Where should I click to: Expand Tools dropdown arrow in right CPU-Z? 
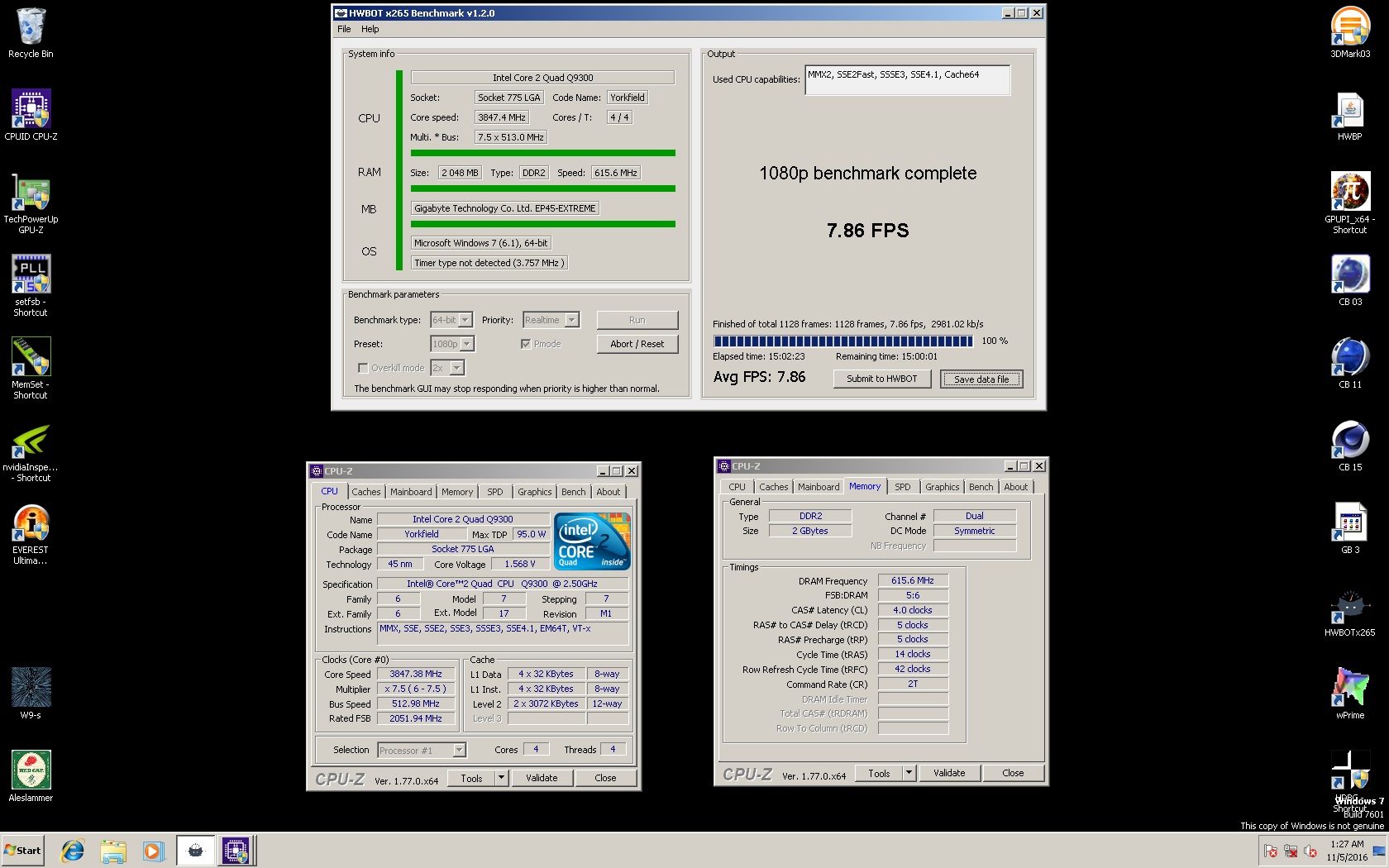click(909, 773)
